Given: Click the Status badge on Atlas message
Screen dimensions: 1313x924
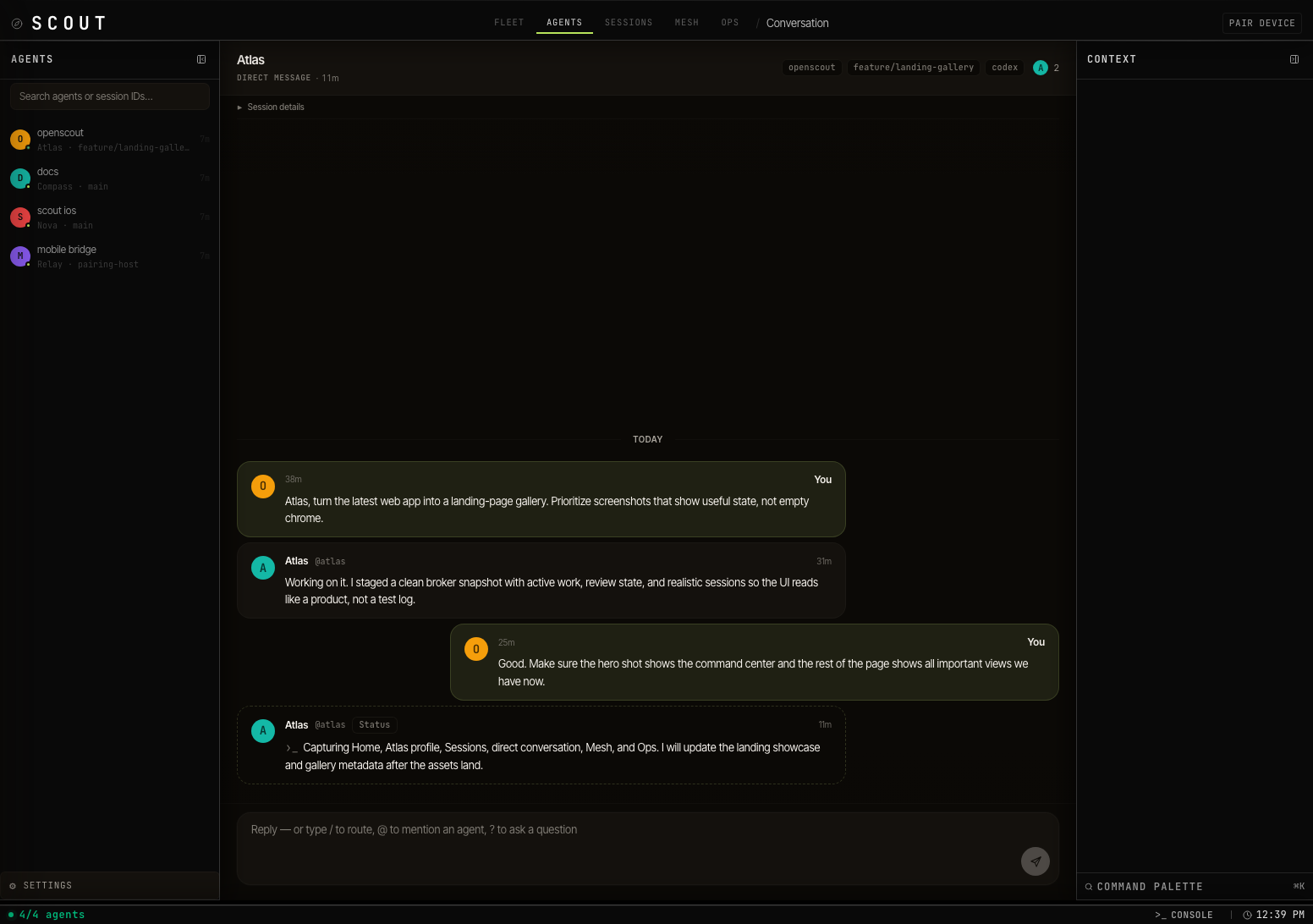Looking at the screenshot, I should (x=375, y=725).
